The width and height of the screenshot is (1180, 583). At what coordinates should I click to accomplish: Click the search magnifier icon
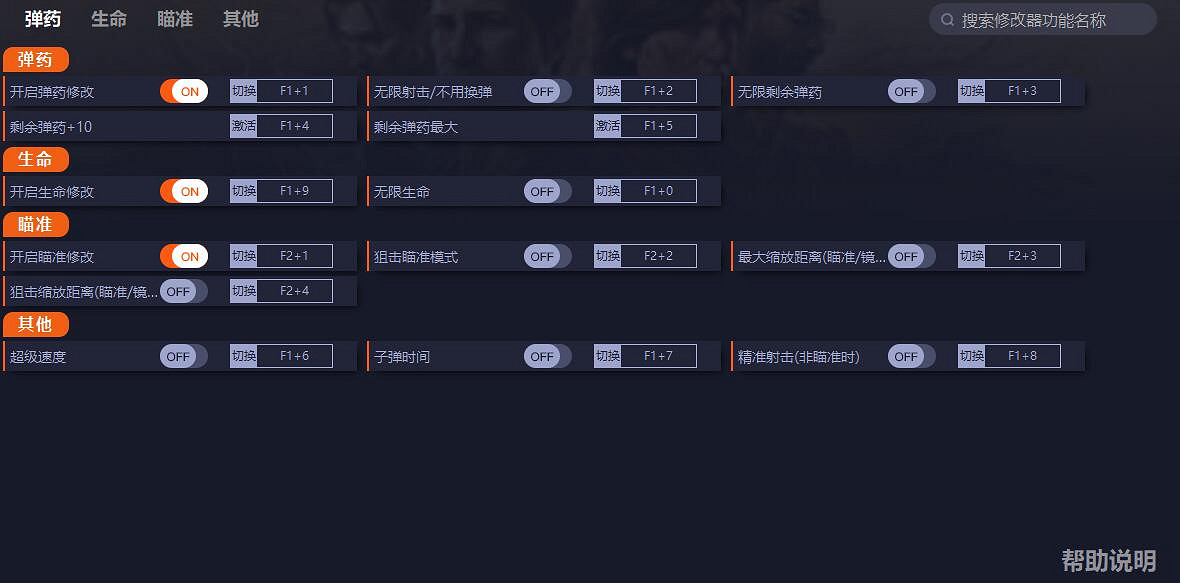point(946,19)
